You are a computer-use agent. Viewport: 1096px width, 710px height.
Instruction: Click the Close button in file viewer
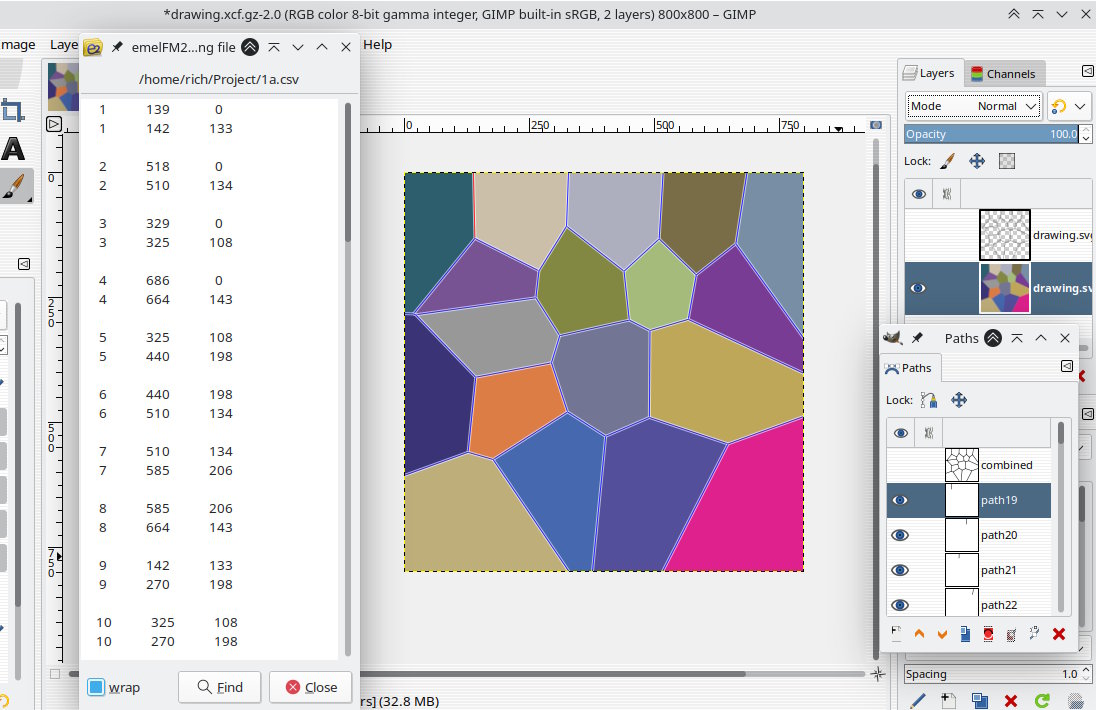(x=311, y=687)
